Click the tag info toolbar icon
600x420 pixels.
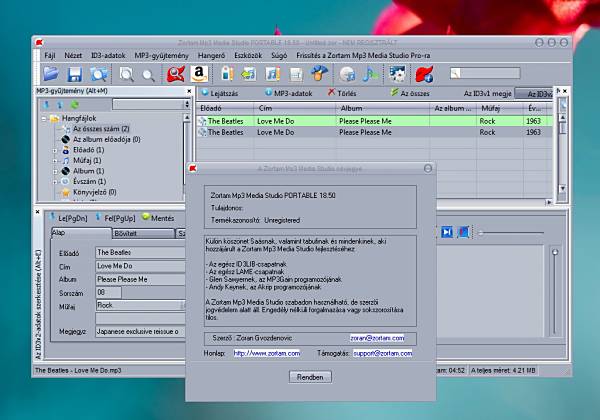click(227, 73)
